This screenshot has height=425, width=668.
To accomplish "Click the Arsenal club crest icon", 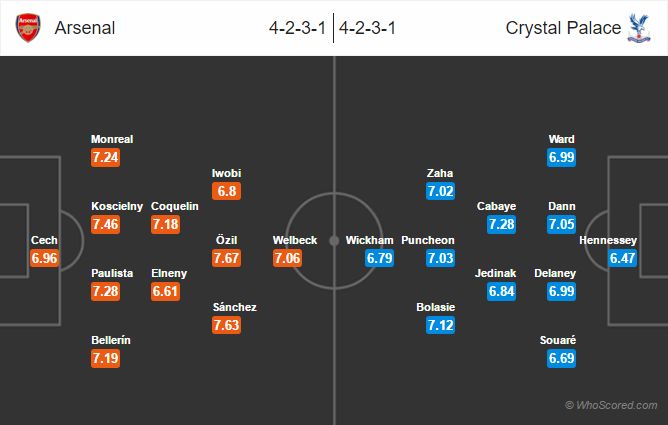I will coord(28,28).
